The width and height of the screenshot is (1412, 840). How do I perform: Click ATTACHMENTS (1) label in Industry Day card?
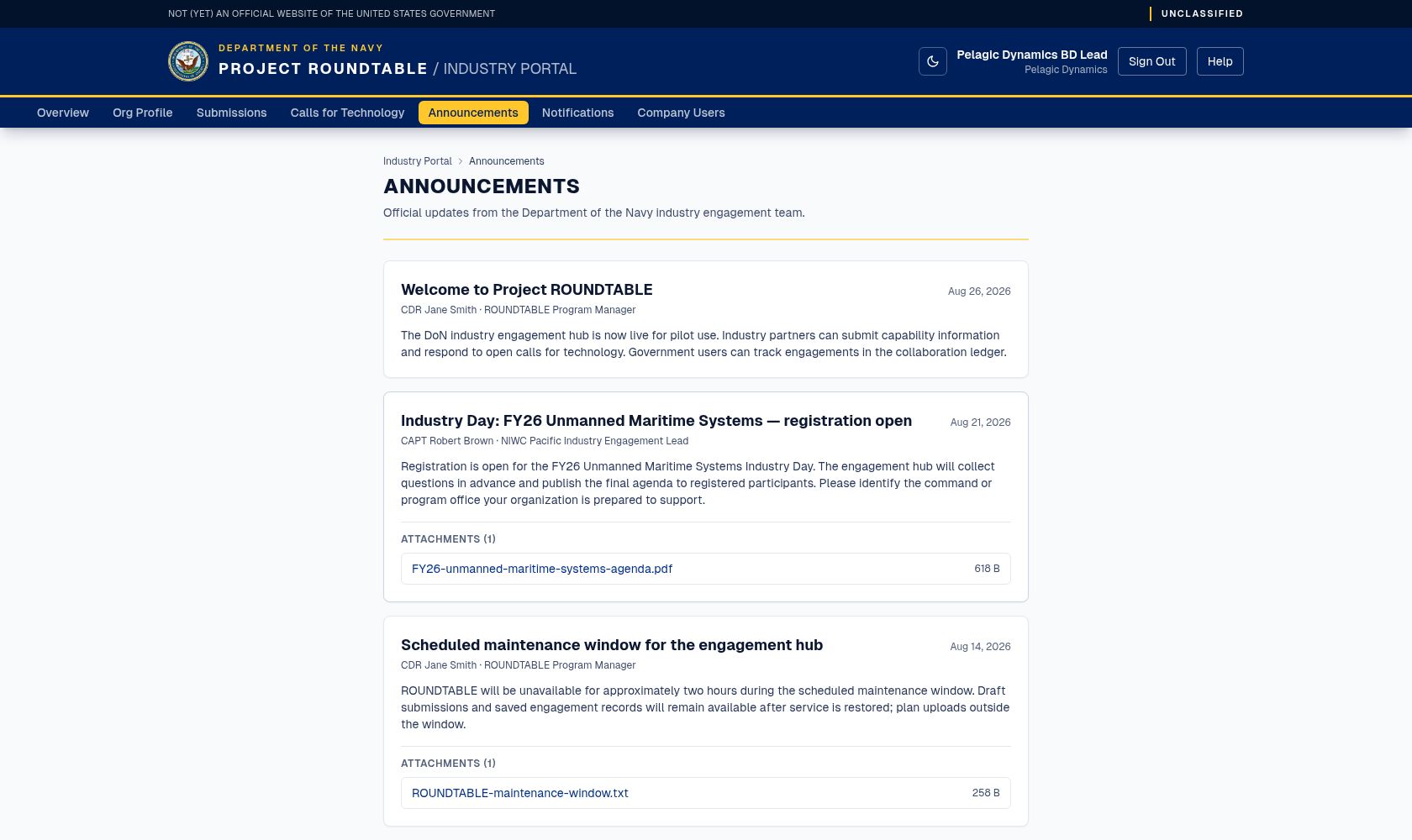point(448,539)
